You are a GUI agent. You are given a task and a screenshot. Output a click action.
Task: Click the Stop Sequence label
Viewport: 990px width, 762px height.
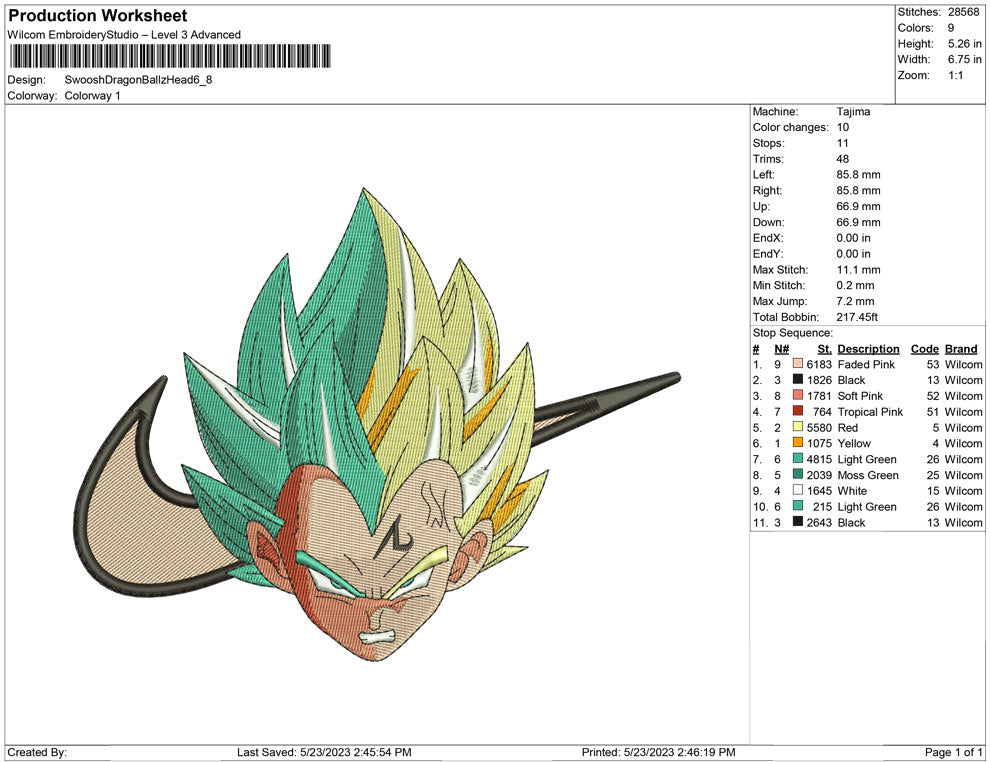[792, 333]
